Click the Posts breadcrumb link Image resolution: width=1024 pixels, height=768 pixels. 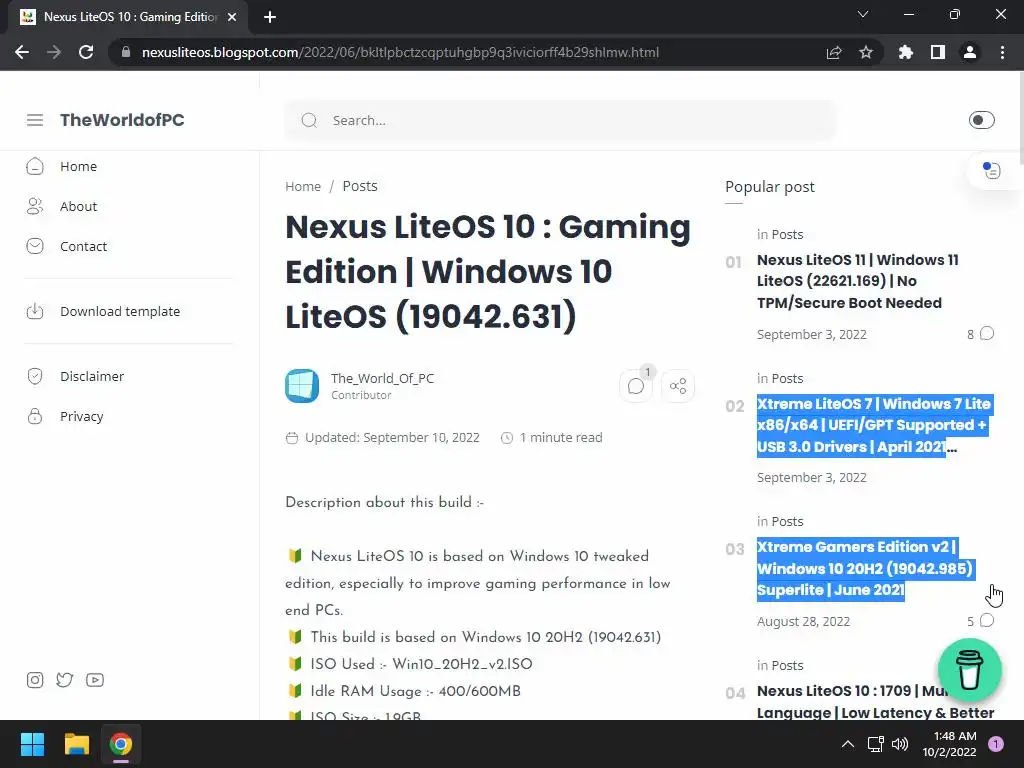360,186
